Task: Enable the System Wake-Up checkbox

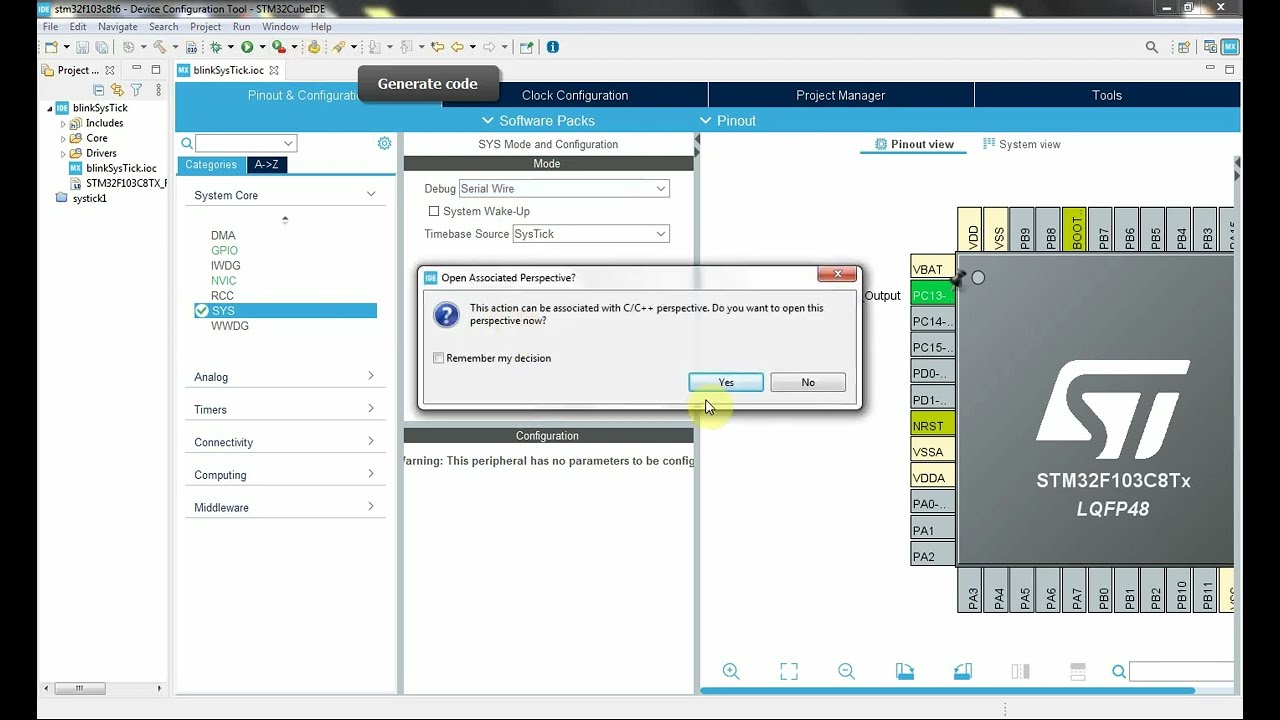Action: pos(434,211)
